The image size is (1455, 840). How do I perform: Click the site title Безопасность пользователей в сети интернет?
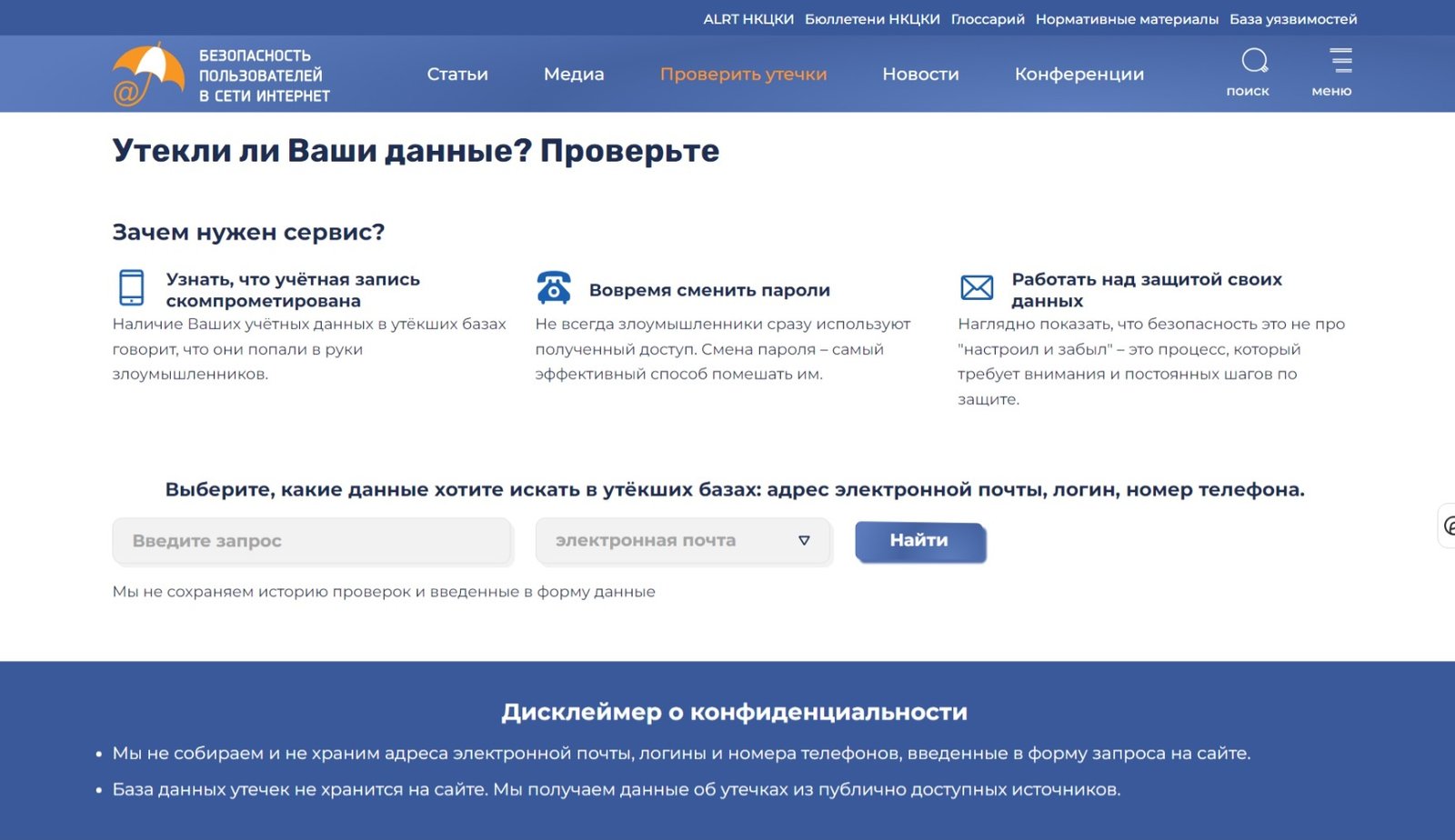coord(265,75)
